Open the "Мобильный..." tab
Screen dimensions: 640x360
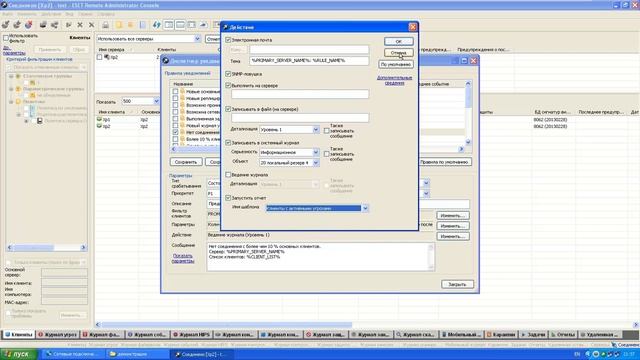pyautogui.click(x=462, y=335)
